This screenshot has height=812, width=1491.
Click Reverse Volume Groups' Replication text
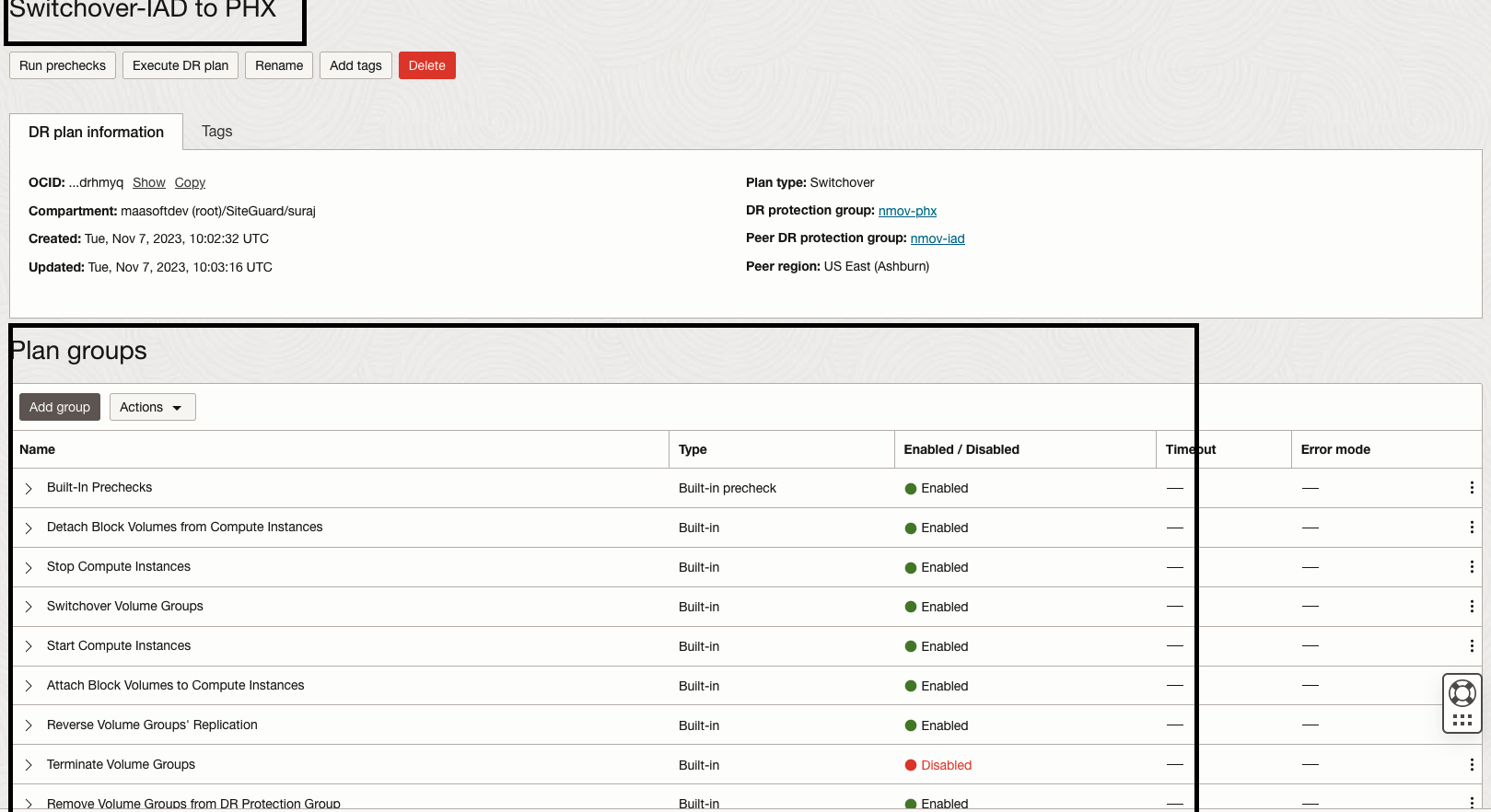coord(152,725)
